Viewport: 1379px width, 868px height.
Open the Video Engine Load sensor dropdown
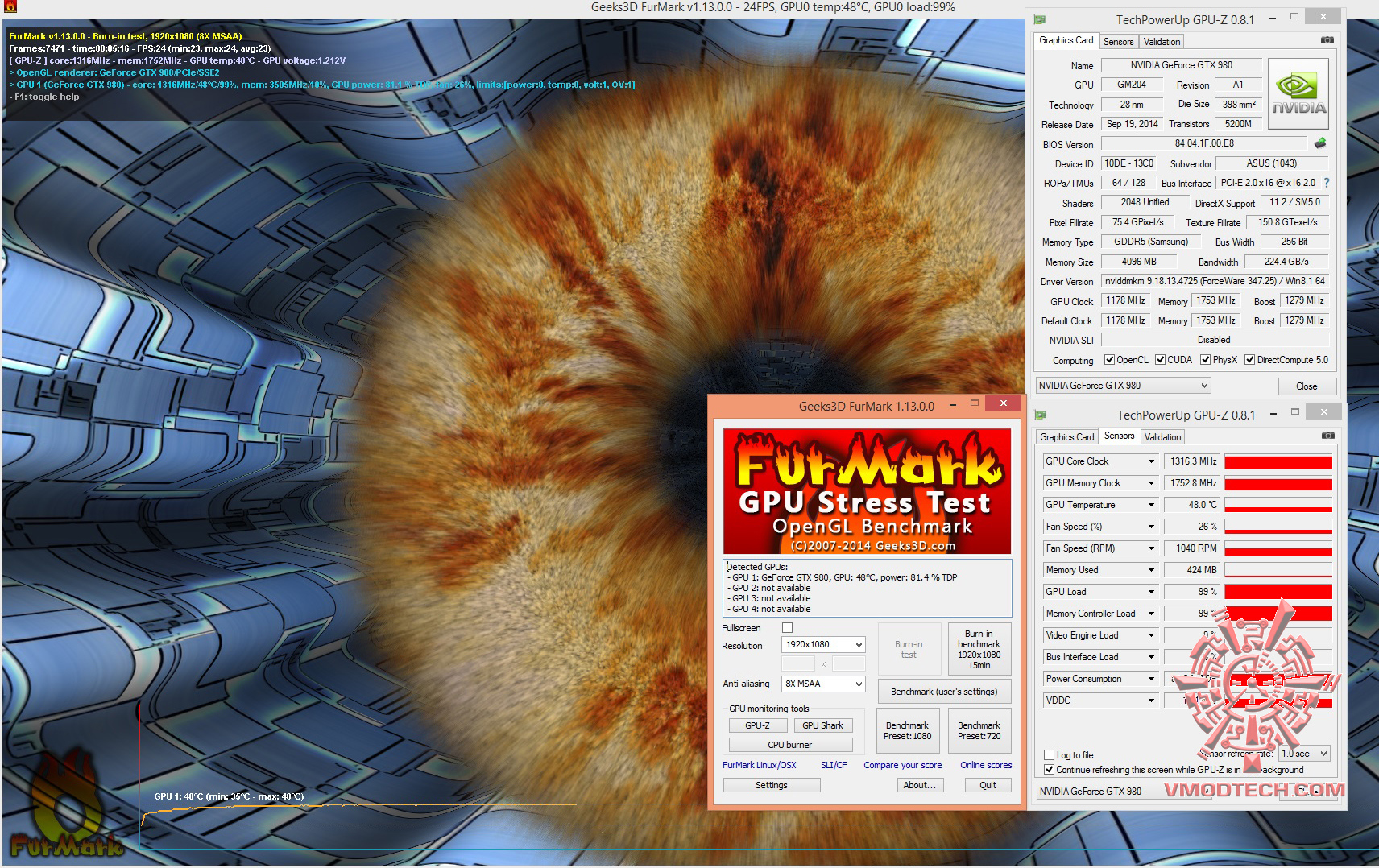pos(1151,635)
